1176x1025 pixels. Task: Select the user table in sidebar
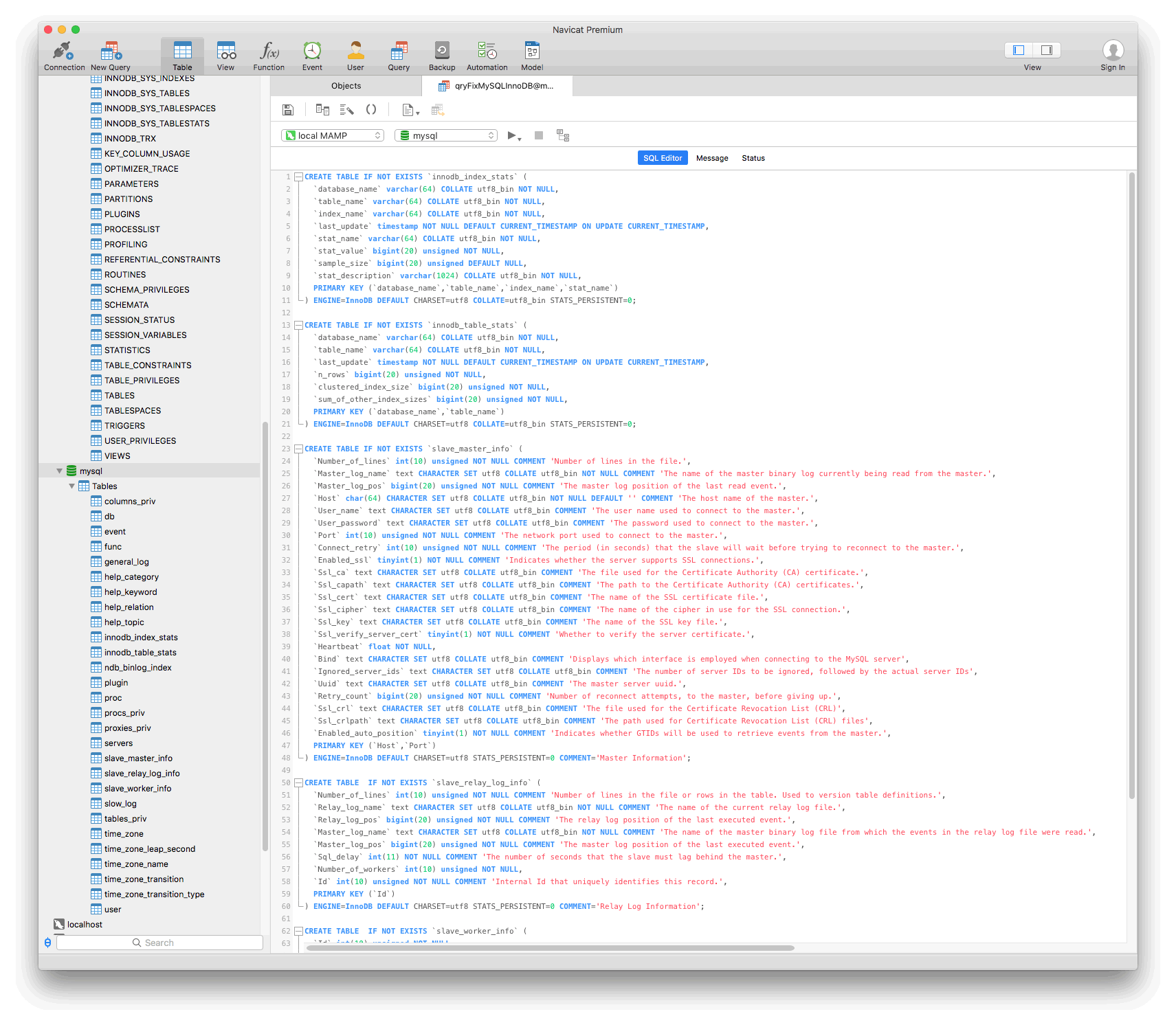click(x=113, y=910)
